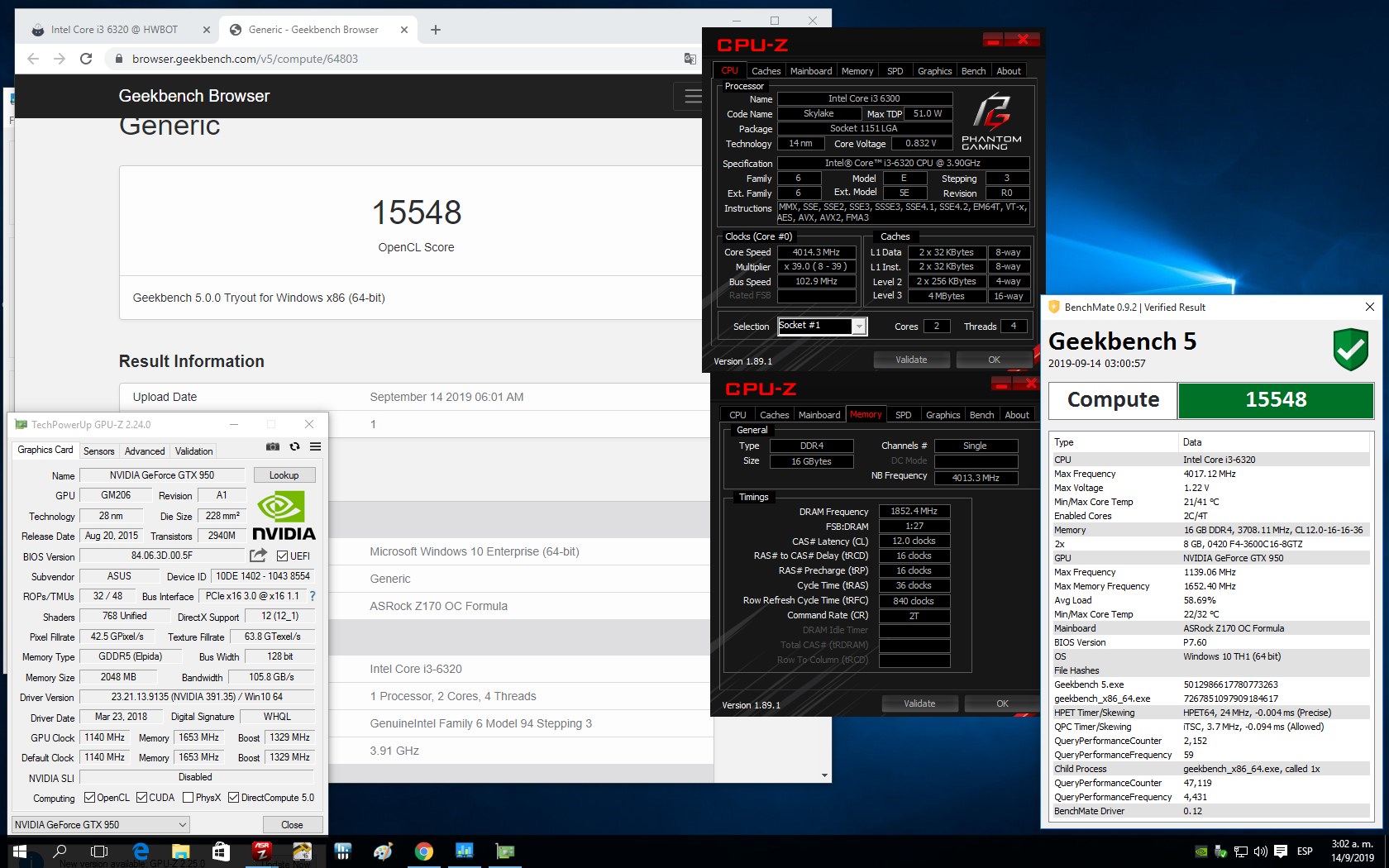This screenshot has height=868, width=1389.
Task: Toggle the PhysX computing checkbox
Action: (x=188, y=798)
